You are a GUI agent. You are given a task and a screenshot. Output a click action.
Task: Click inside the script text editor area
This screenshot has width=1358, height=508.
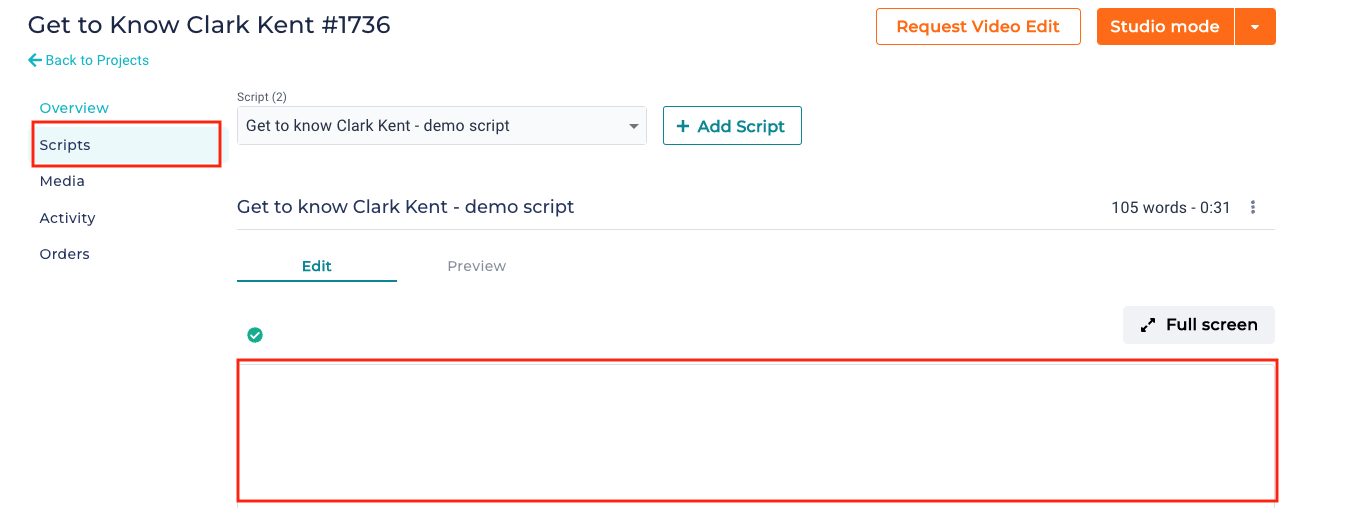[x=757, y=430]
